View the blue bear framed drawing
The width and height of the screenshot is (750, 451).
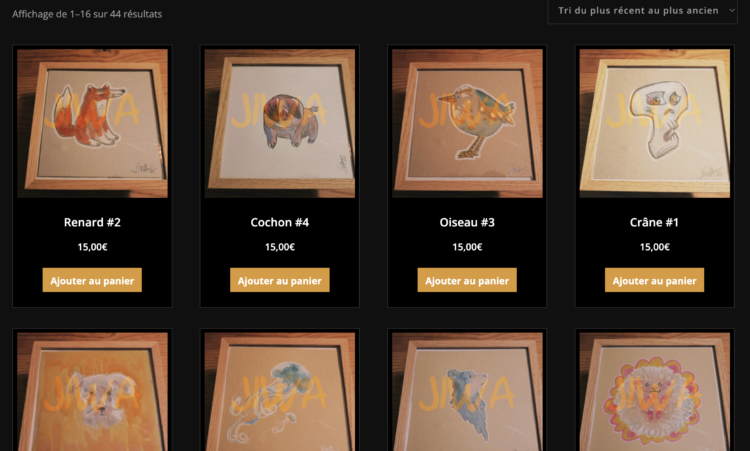pyautogui.click(x=467, y=392)
